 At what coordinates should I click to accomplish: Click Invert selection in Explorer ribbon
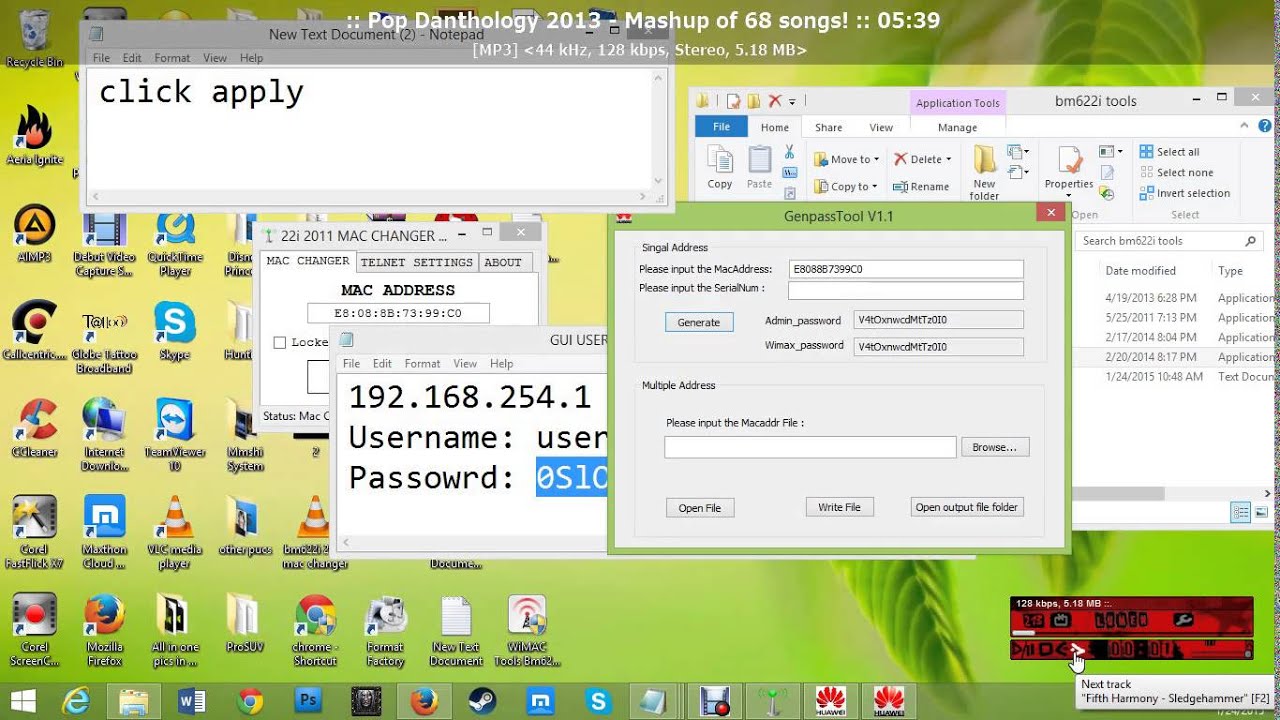click(1185, 193)
